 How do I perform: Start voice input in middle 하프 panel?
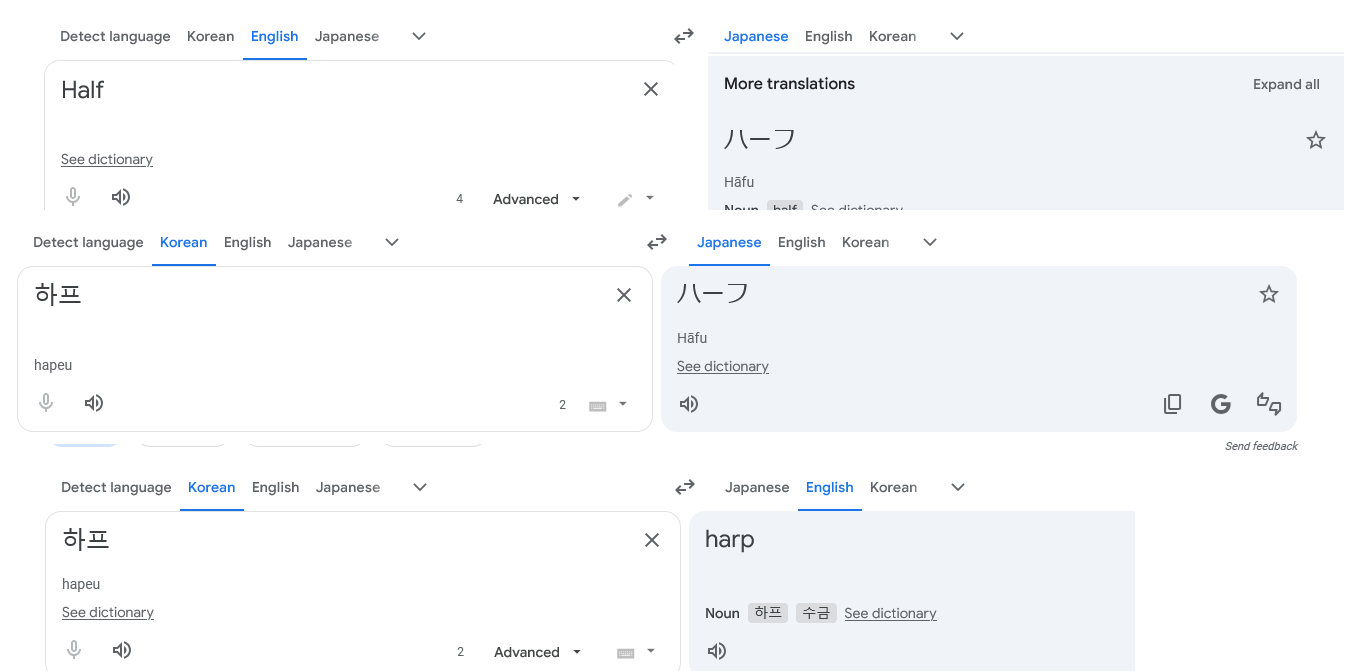46,404
